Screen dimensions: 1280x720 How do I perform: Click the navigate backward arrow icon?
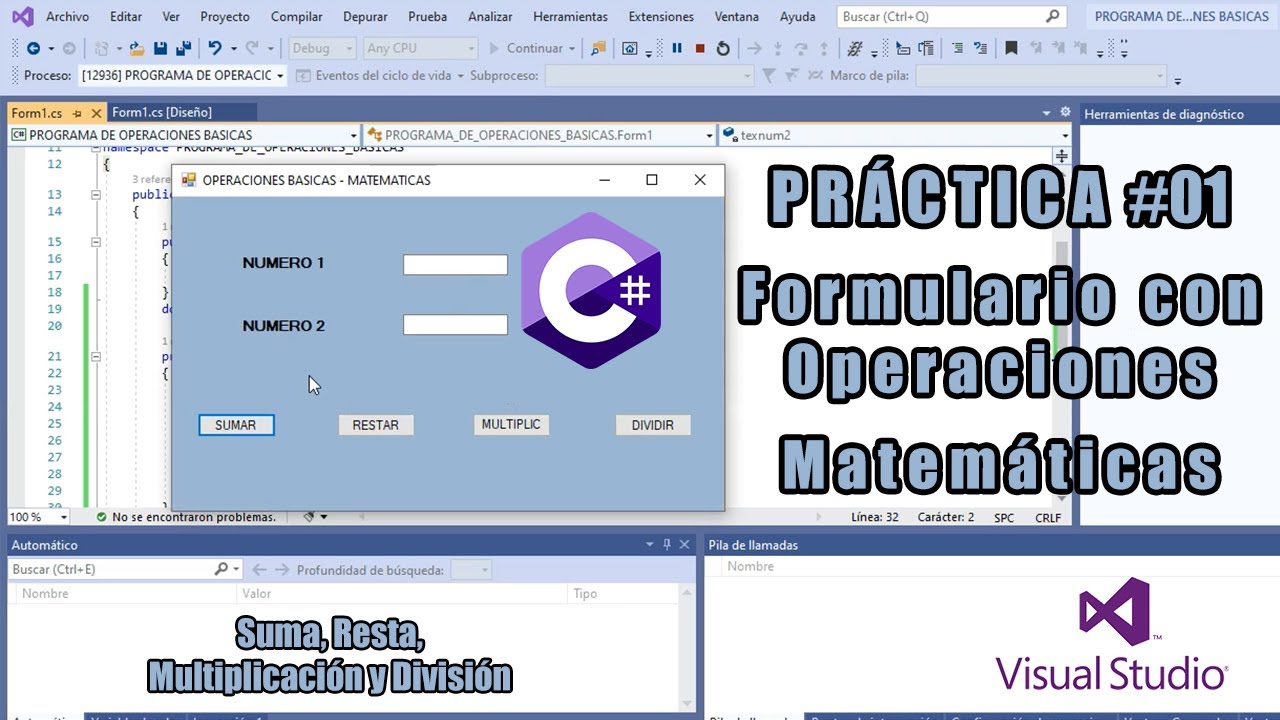(33, 48)
